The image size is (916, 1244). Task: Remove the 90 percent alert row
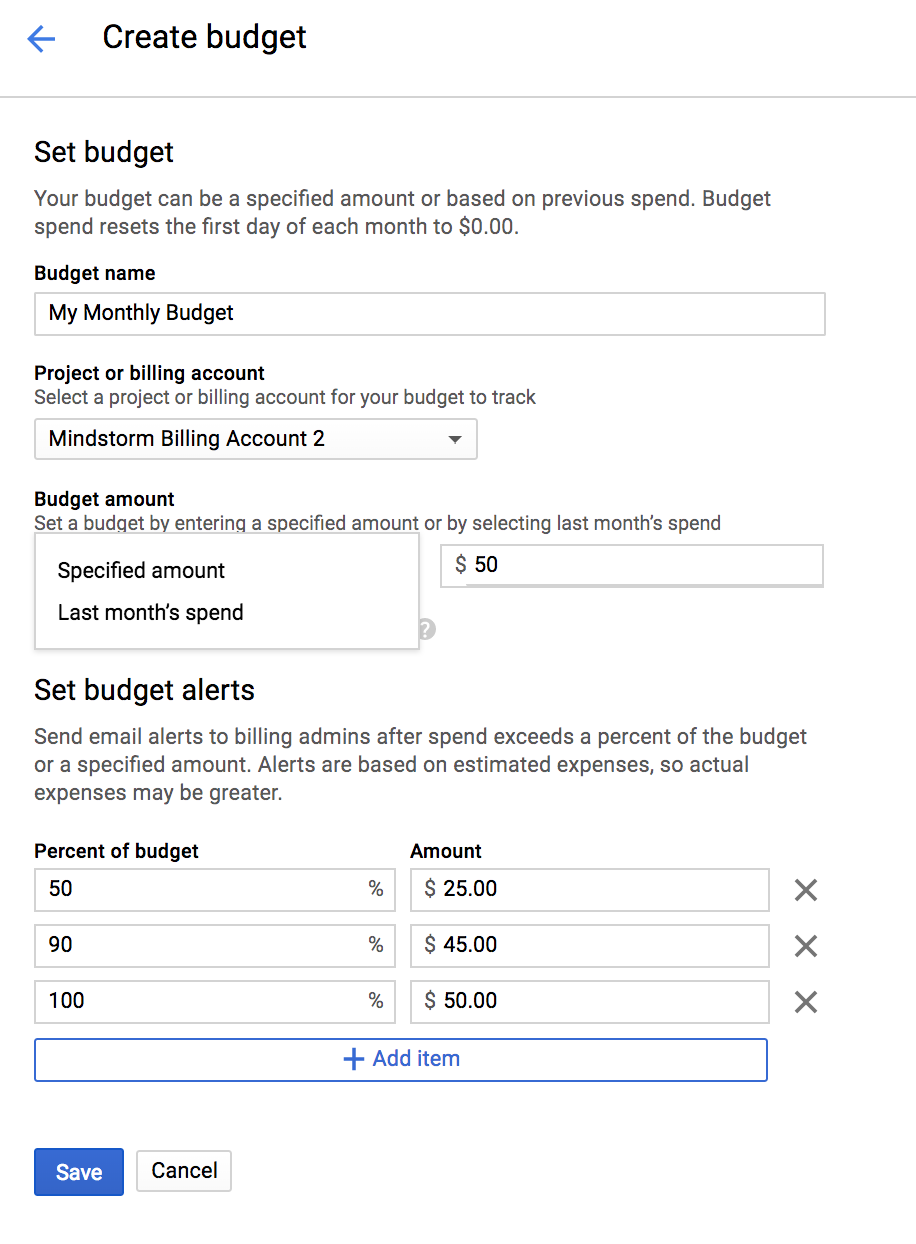[x=805, y=946]
